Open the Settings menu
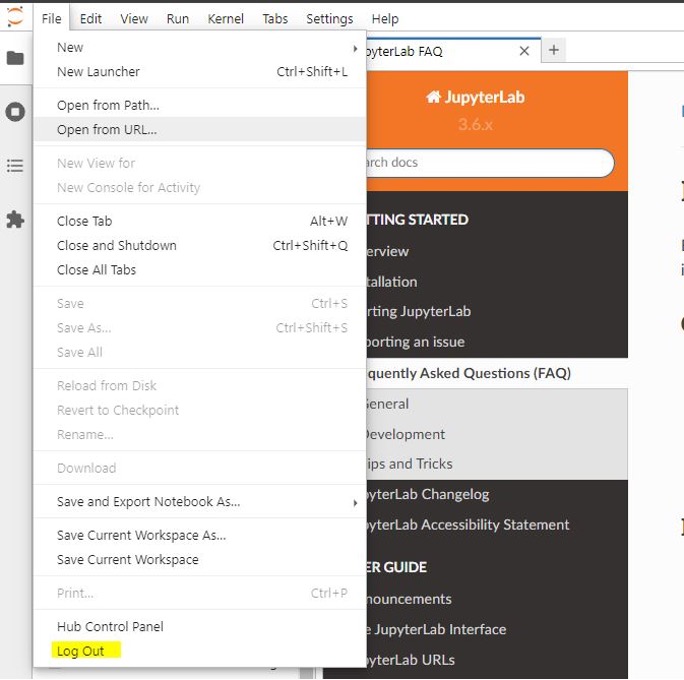This screenshot has height=680, width=684. 329,19
